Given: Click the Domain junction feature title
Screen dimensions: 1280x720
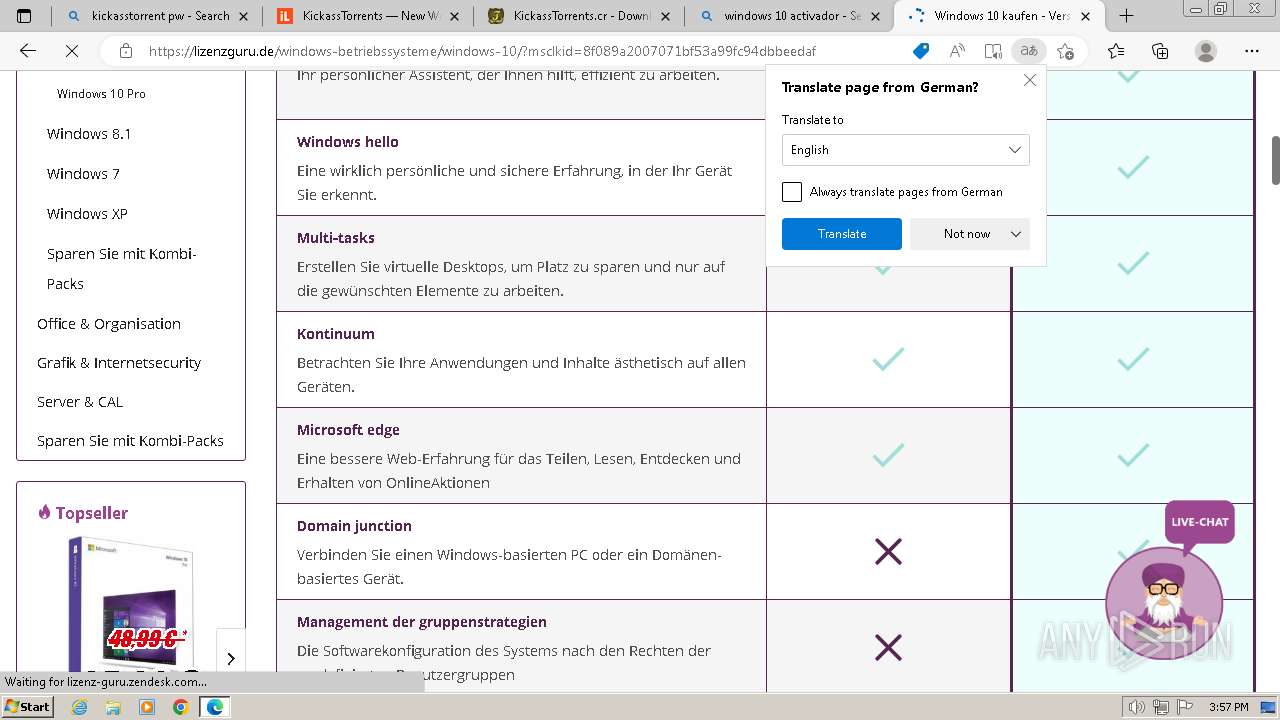Looking at the screenshot, I should pos(354,526).
